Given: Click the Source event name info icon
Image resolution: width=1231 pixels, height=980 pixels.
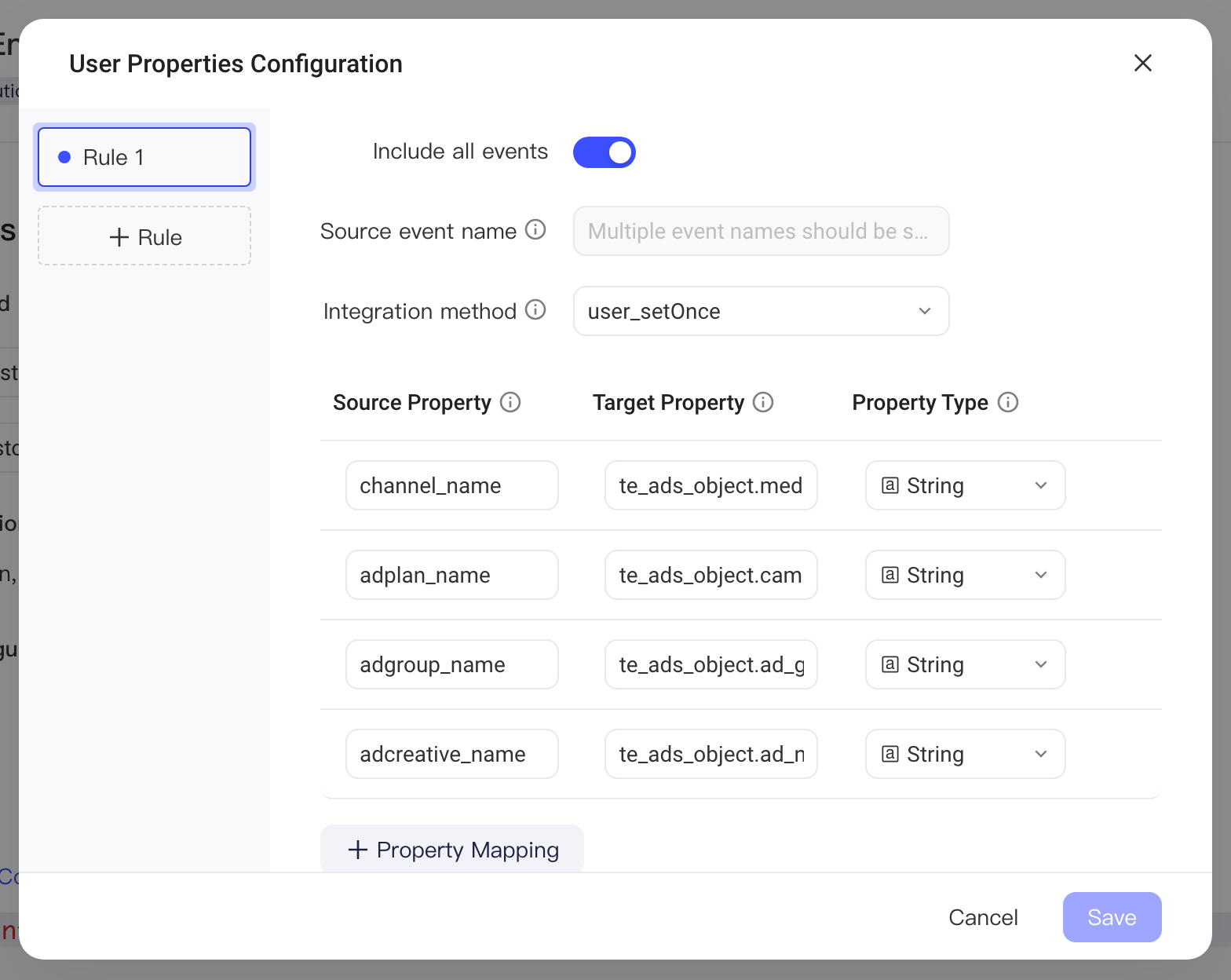Looking at the screenshot, I should [535, 230].
